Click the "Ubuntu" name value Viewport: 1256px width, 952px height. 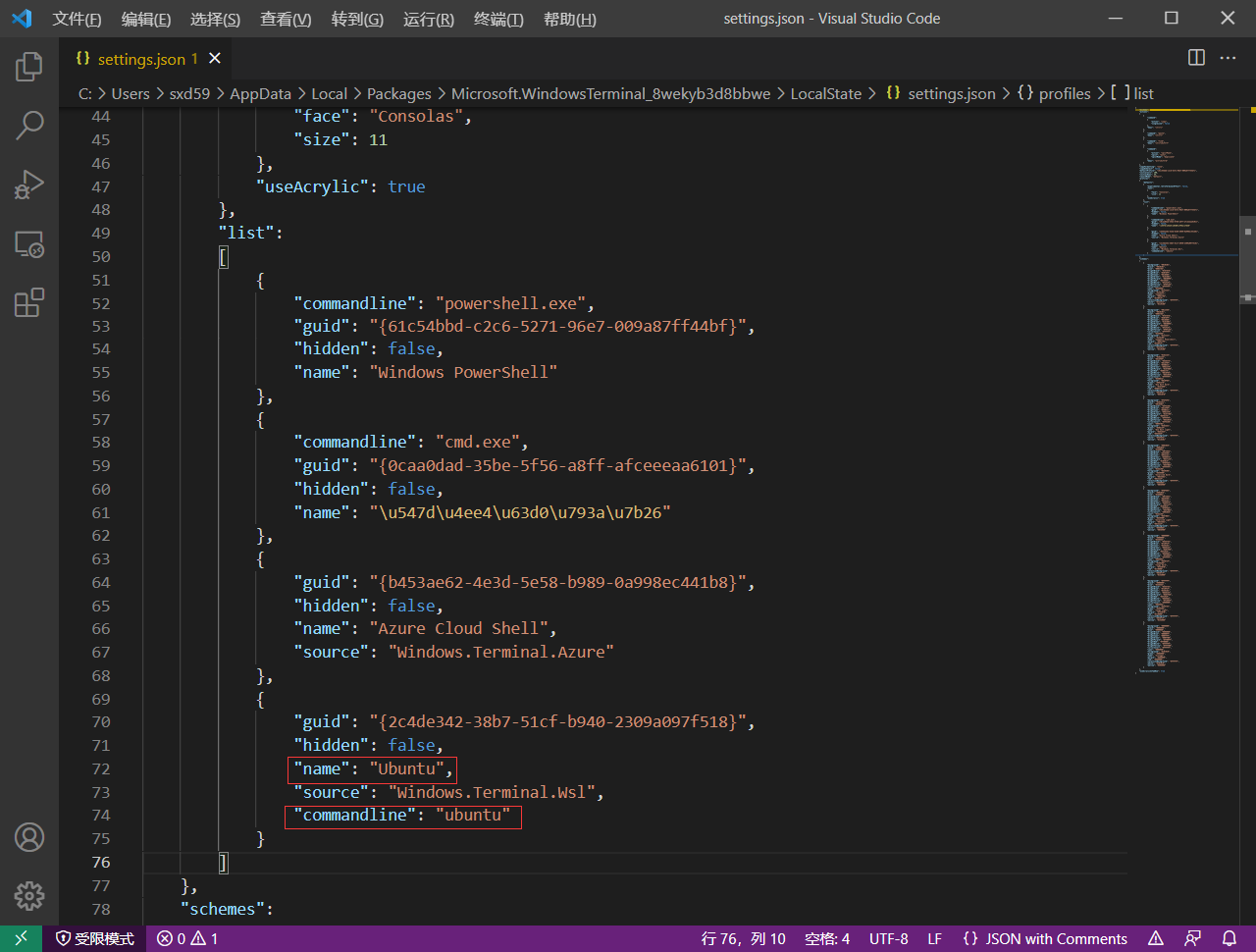[x=406, y=768]
